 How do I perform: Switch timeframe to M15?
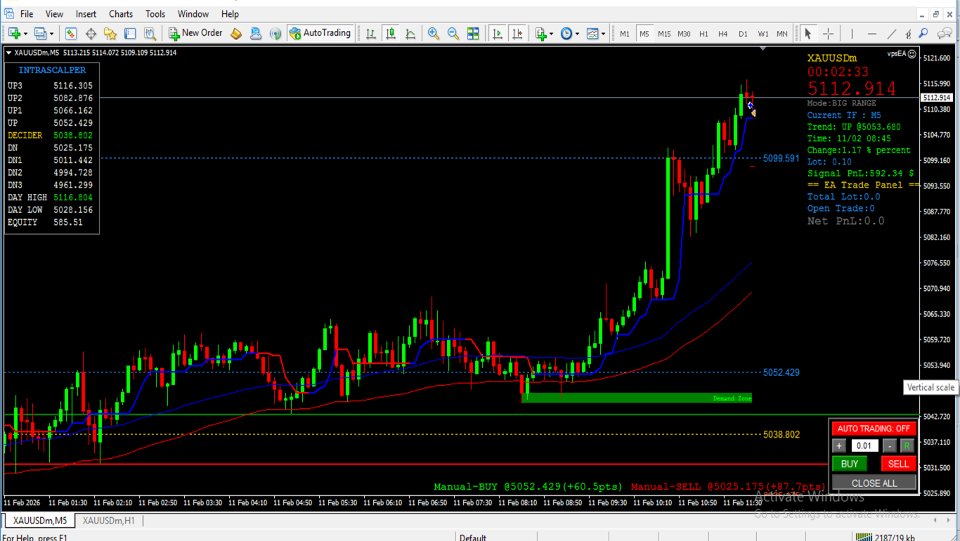(664, 34)
